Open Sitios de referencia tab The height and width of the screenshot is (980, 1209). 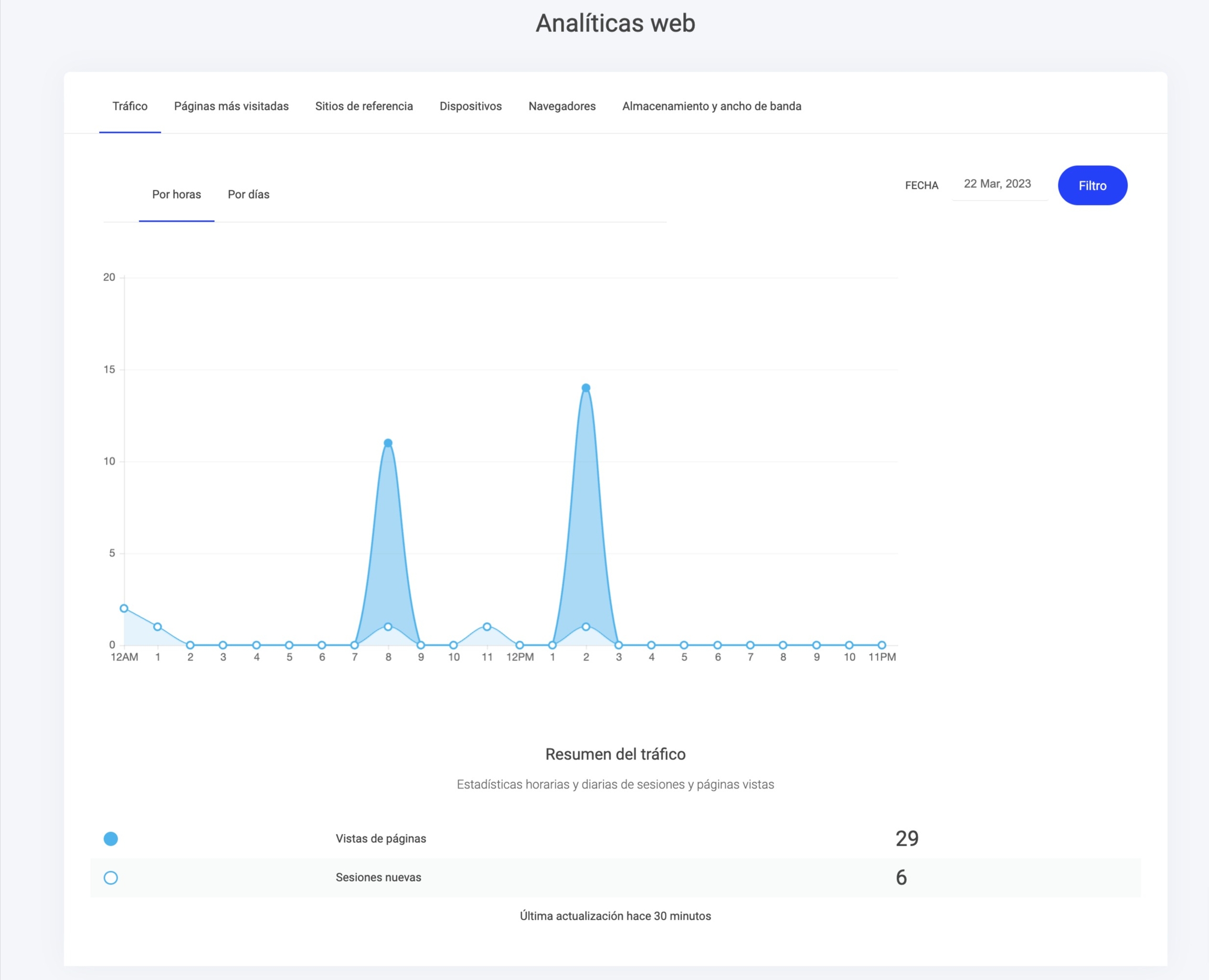point(364,106)
